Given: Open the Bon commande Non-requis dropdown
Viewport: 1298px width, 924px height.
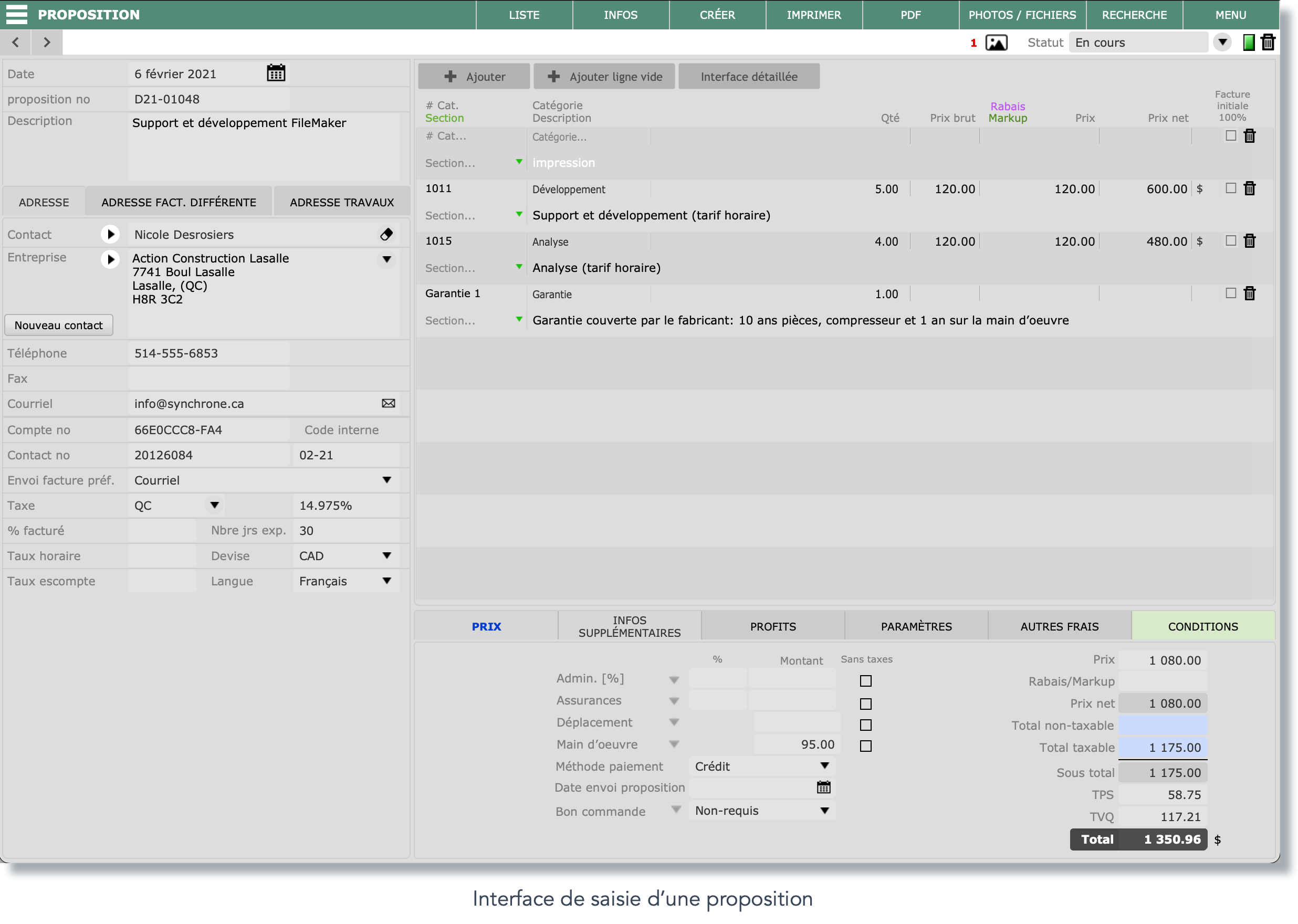Looking at the screenshot, I should coord(824,811).
